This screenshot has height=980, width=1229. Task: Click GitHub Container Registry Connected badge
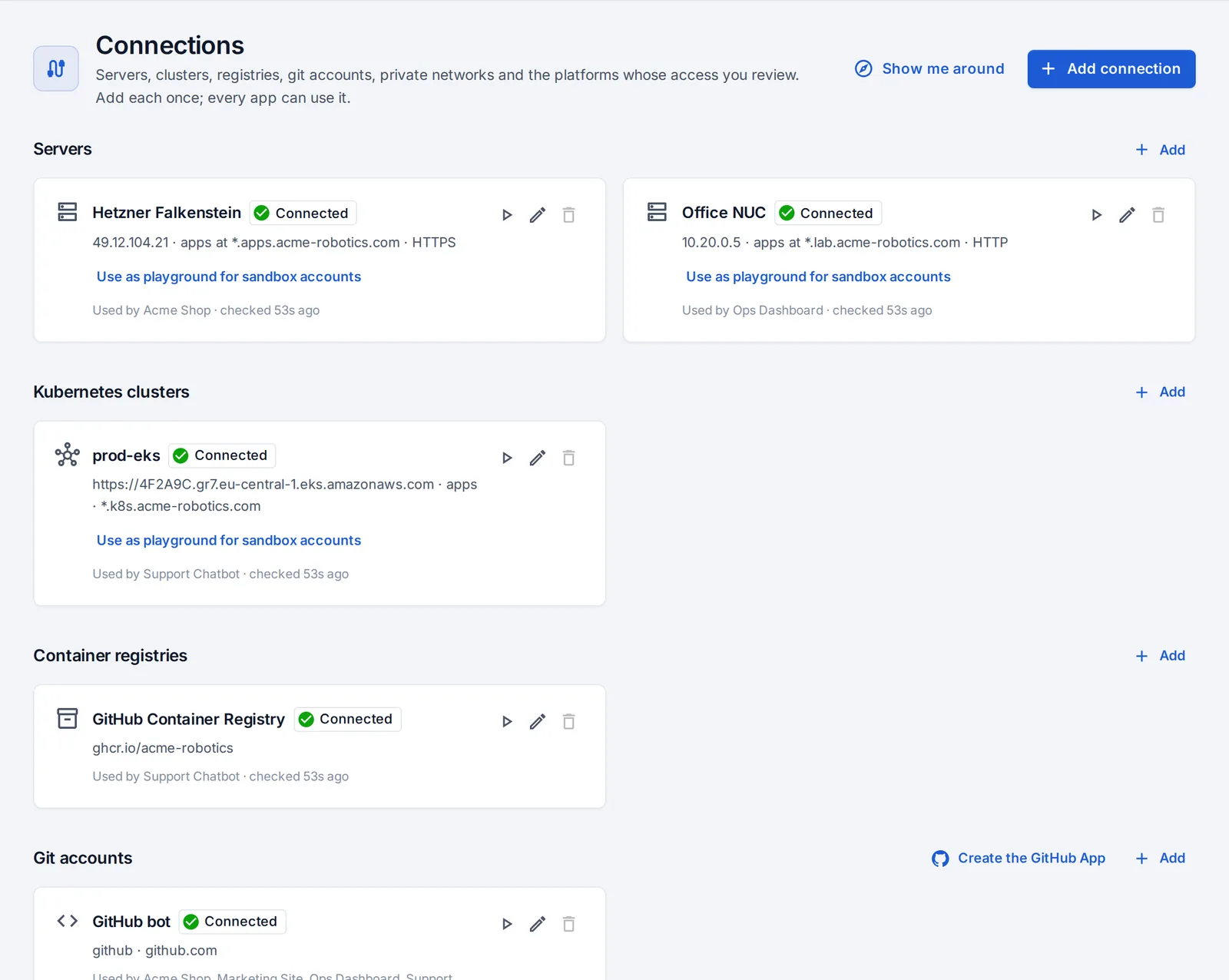[x=347, y=719]
